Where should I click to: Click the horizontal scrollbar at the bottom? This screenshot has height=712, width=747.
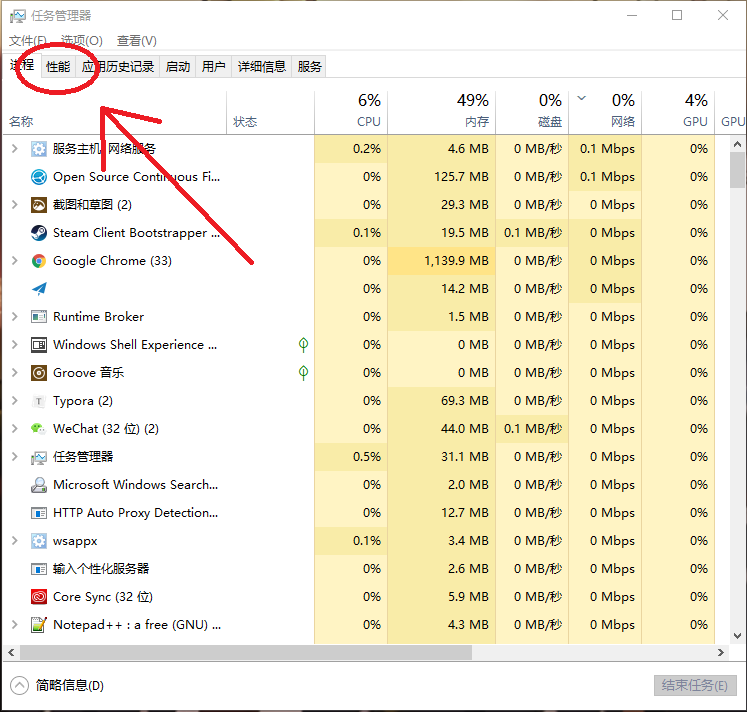(240, 652)
